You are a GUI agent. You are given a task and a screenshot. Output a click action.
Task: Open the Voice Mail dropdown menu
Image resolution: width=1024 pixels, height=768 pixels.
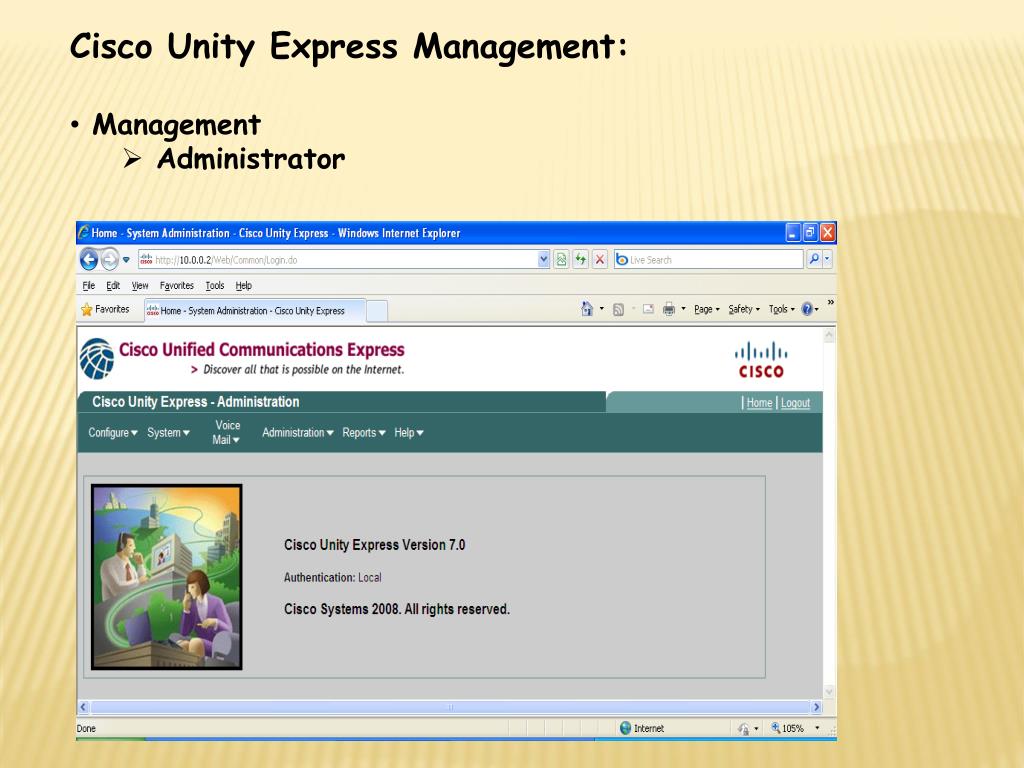(227, 432)
